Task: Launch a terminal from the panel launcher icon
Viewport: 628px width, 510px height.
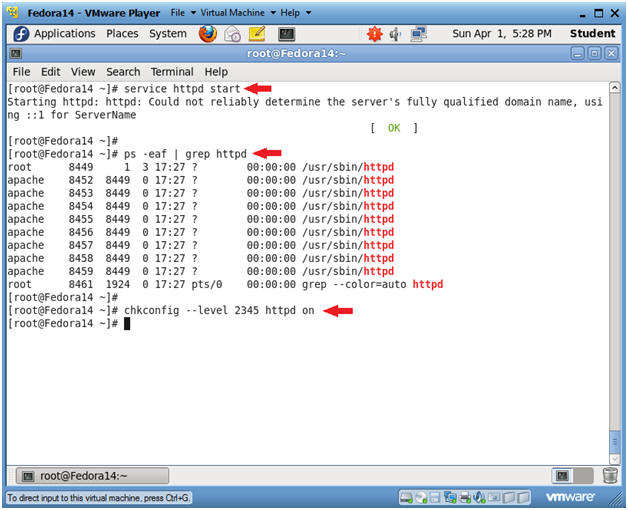Action: [286, 34]
